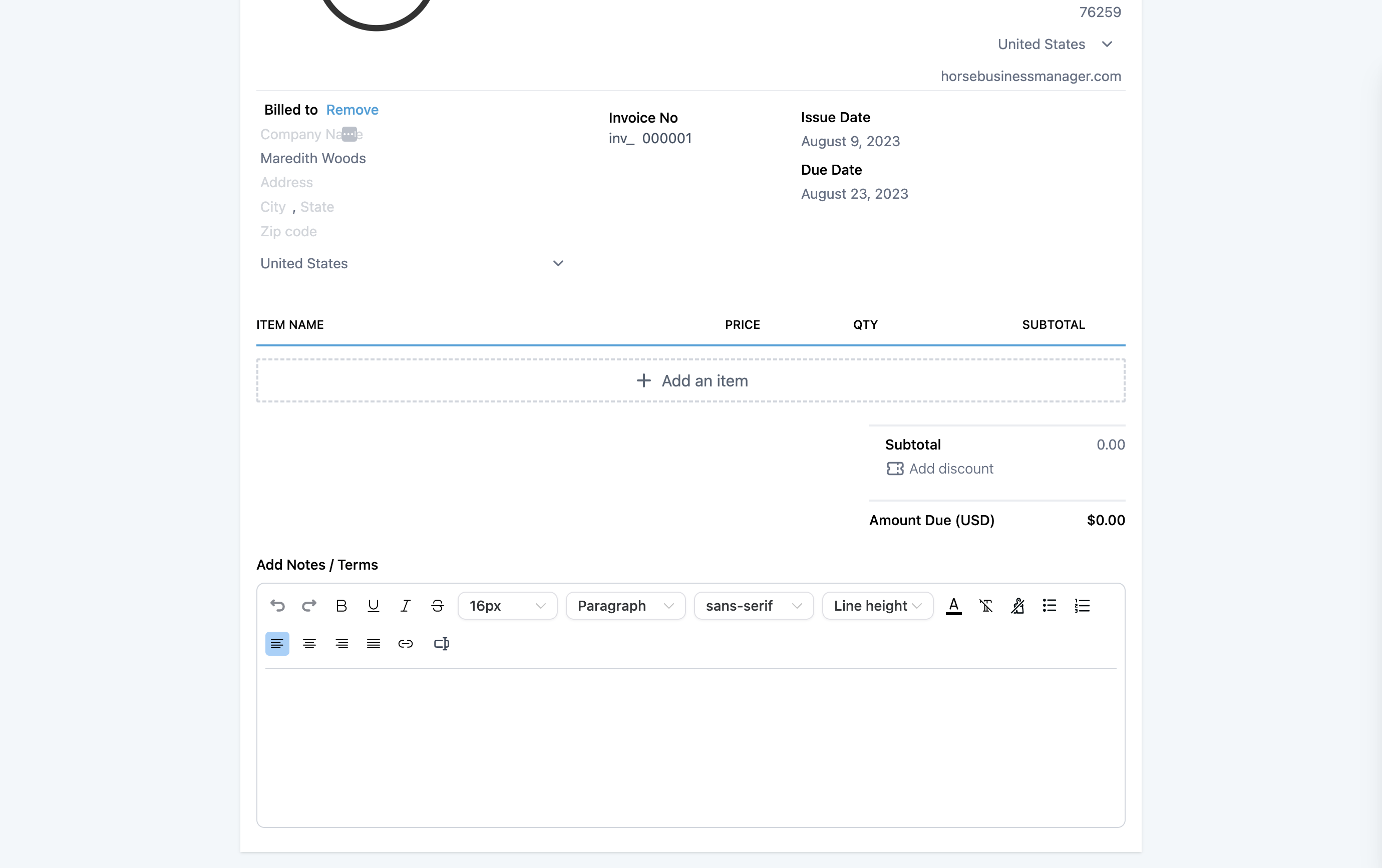Open the Paragraph style dropdown
Screen dimensions: 1382x868
625,605
